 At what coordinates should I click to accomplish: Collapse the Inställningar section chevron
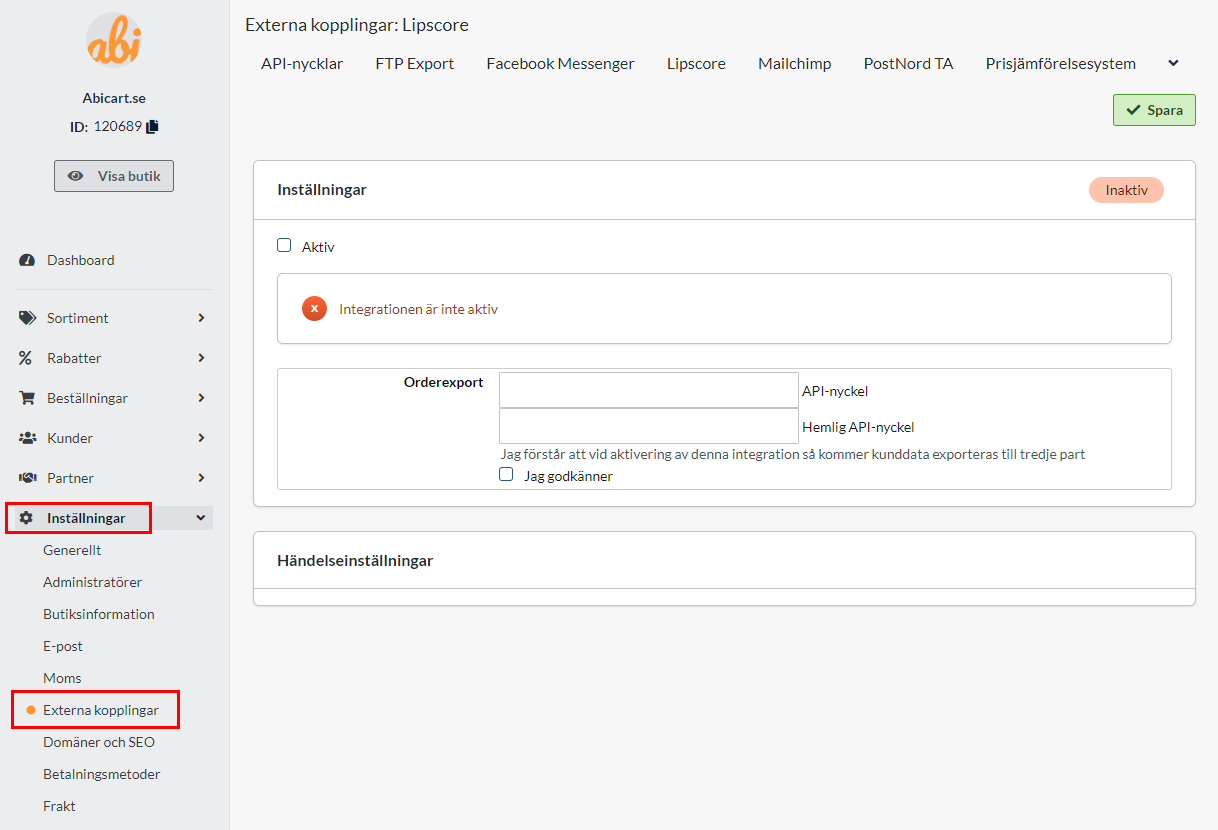pyautogui.click(x=199, y=517)
